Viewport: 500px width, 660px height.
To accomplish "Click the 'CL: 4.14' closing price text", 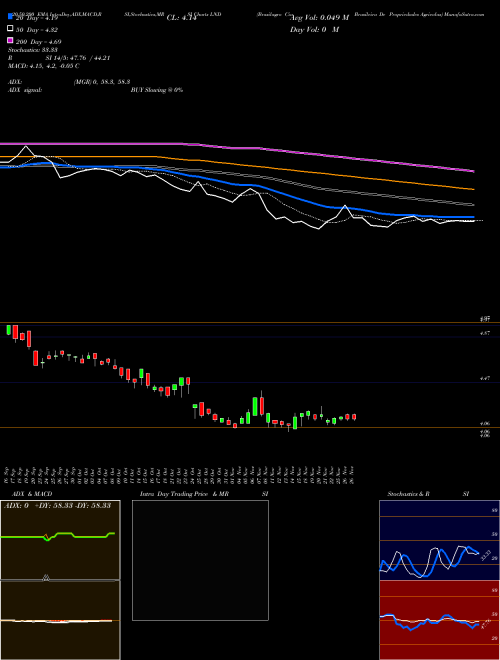I will [x=182, y=18].
